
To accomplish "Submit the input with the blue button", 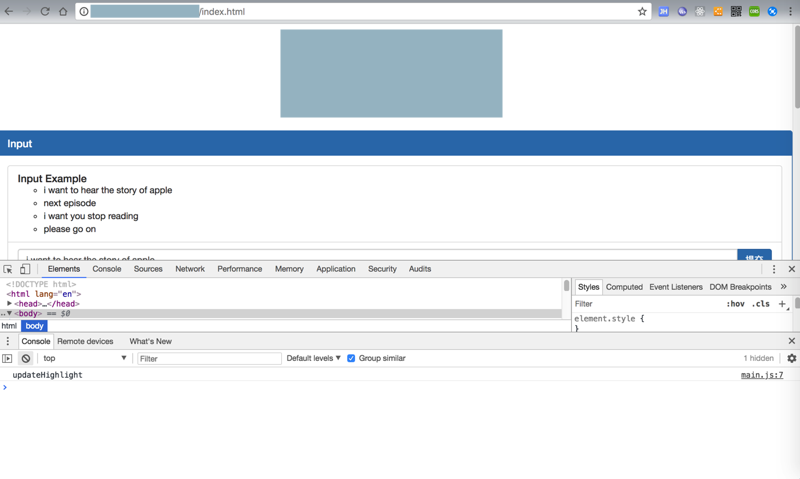I will tap(754, 255).
